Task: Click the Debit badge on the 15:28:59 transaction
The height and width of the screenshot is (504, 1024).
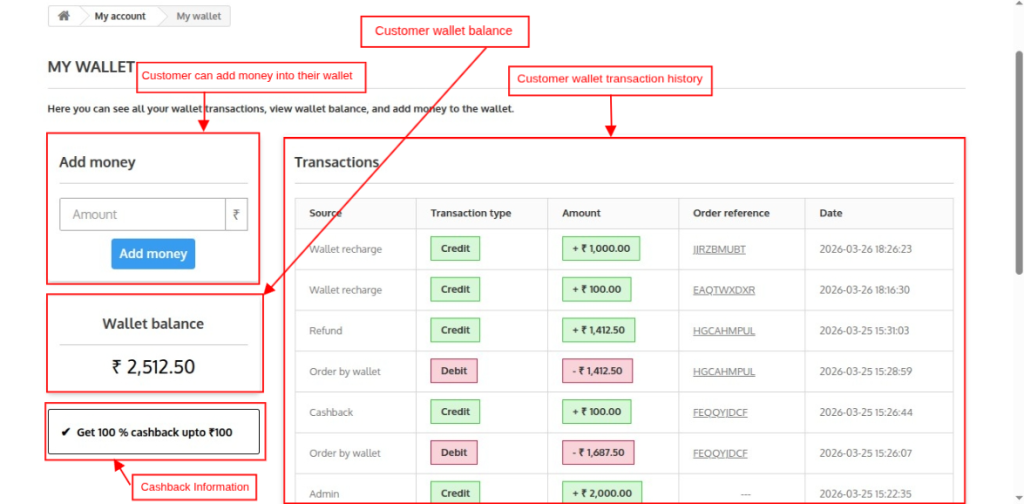Action: [454, 371]
